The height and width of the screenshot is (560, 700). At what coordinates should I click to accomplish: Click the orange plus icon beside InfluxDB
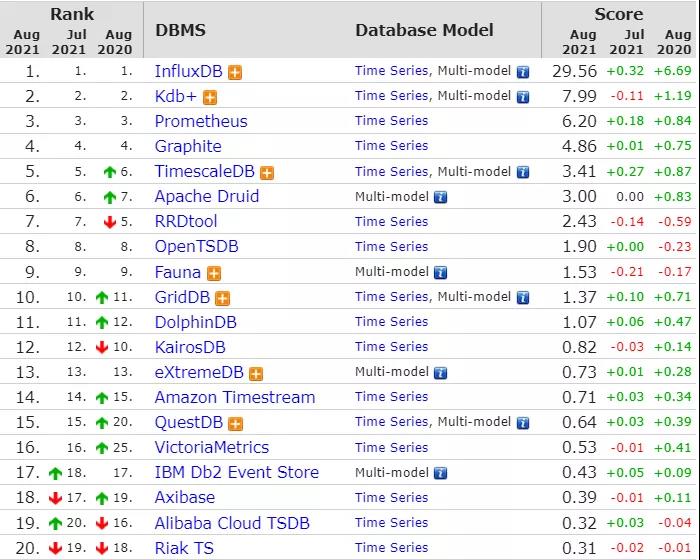pyautogui.click(x=235, y=72)
